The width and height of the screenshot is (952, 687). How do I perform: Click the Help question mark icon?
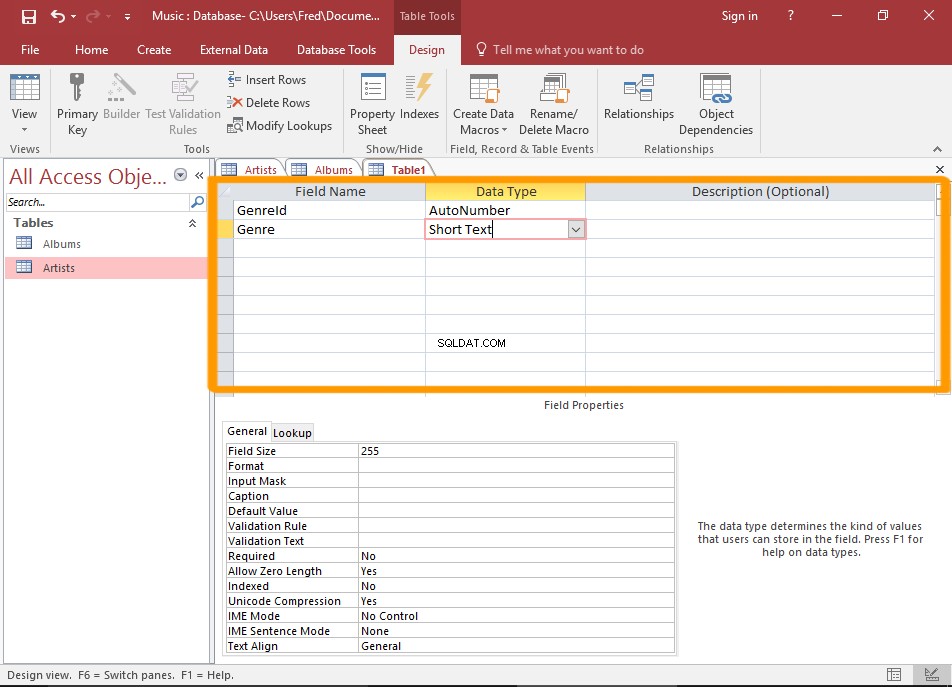point(790,16)
